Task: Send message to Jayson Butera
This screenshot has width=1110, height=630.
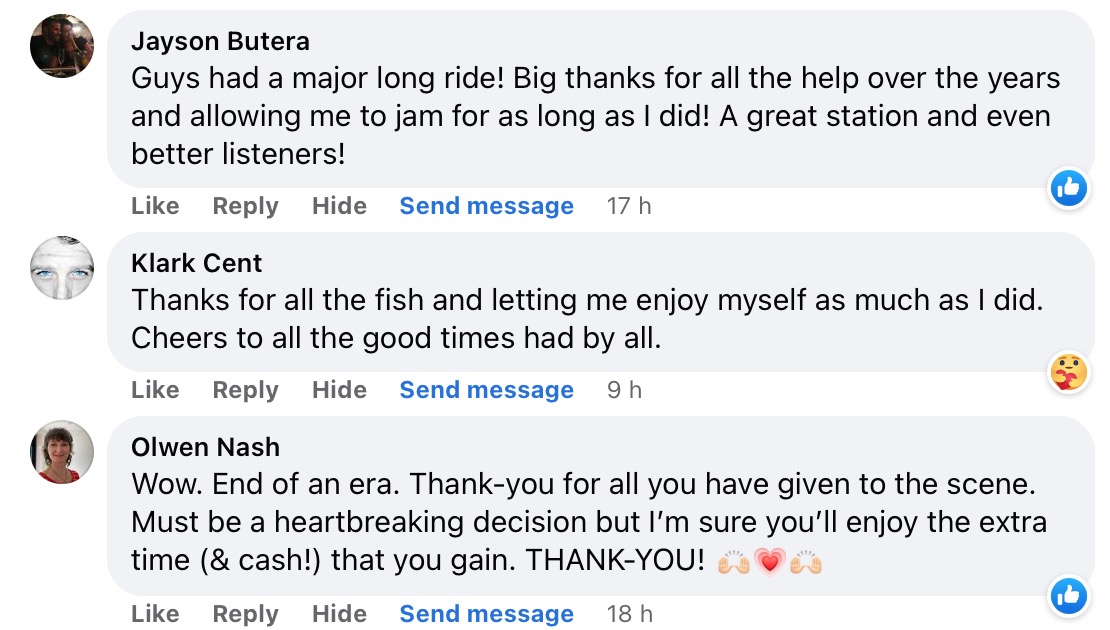Action: (x=486, y=206)
